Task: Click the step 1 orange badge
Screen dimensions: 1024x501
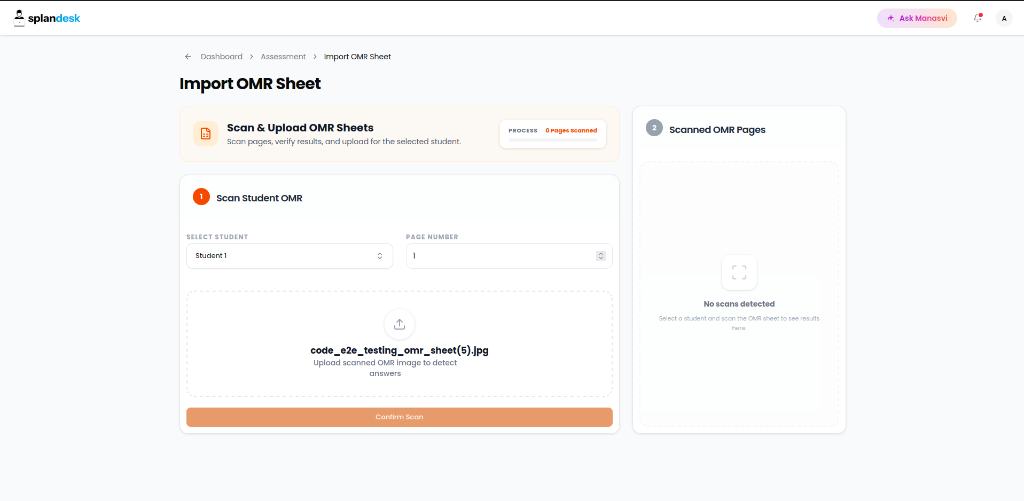Action: coord(201,197)
